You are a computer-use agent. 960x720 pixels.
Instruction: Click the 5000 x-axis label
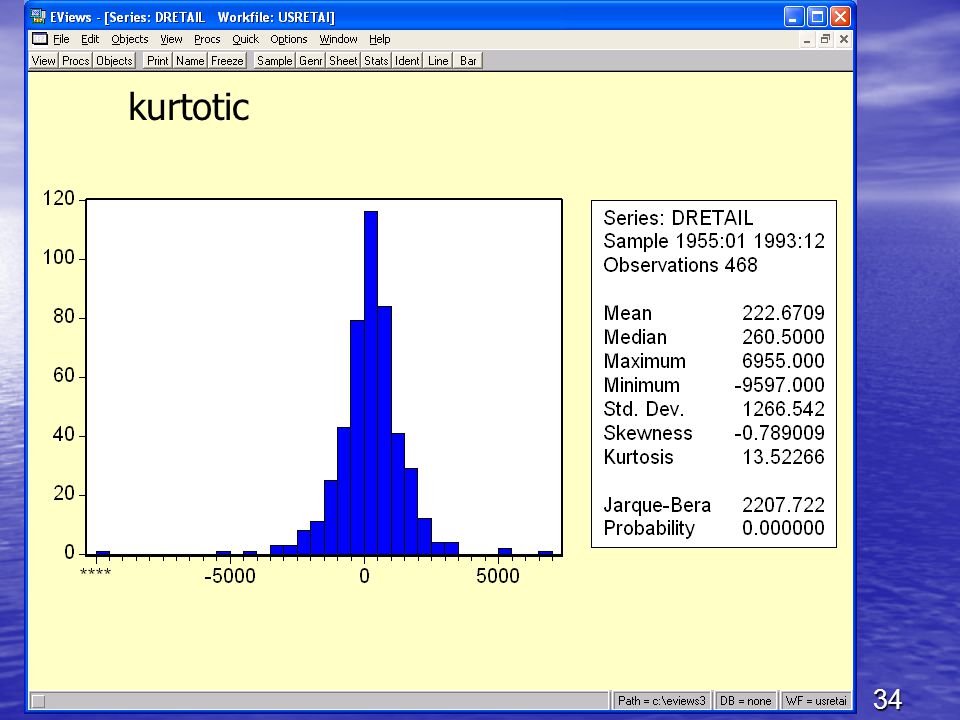click(498, 576)
